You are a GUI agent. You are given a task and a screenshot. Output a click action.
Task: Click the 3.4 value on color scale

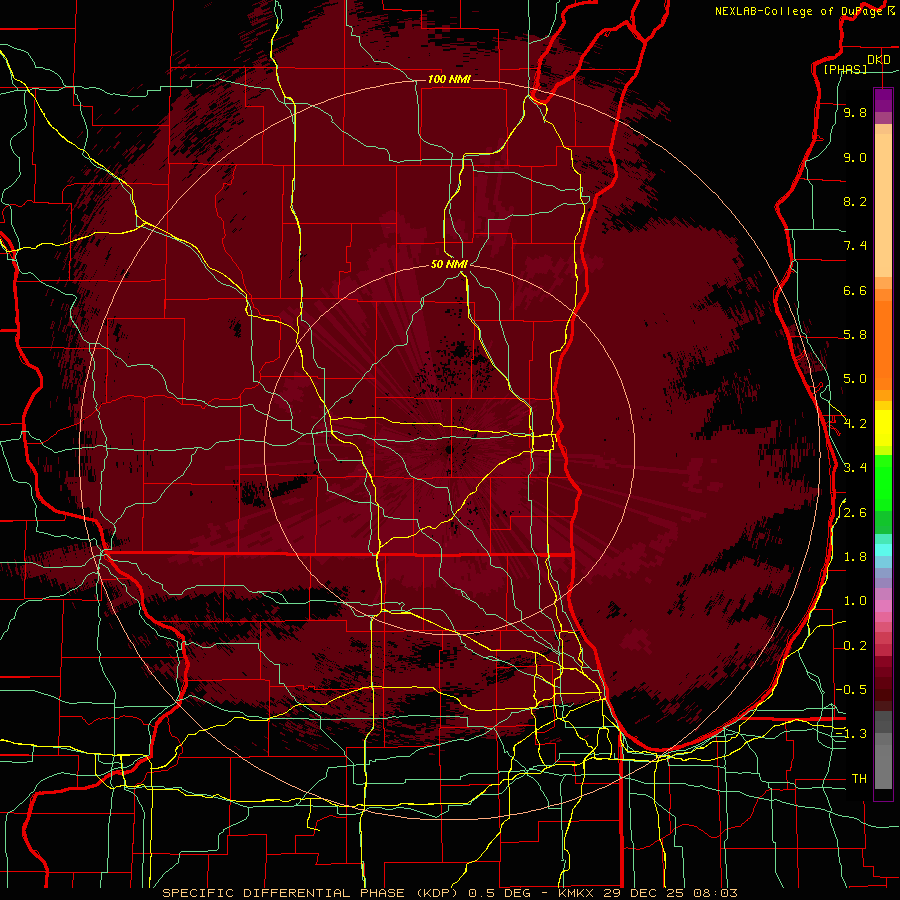click(855, 468)
